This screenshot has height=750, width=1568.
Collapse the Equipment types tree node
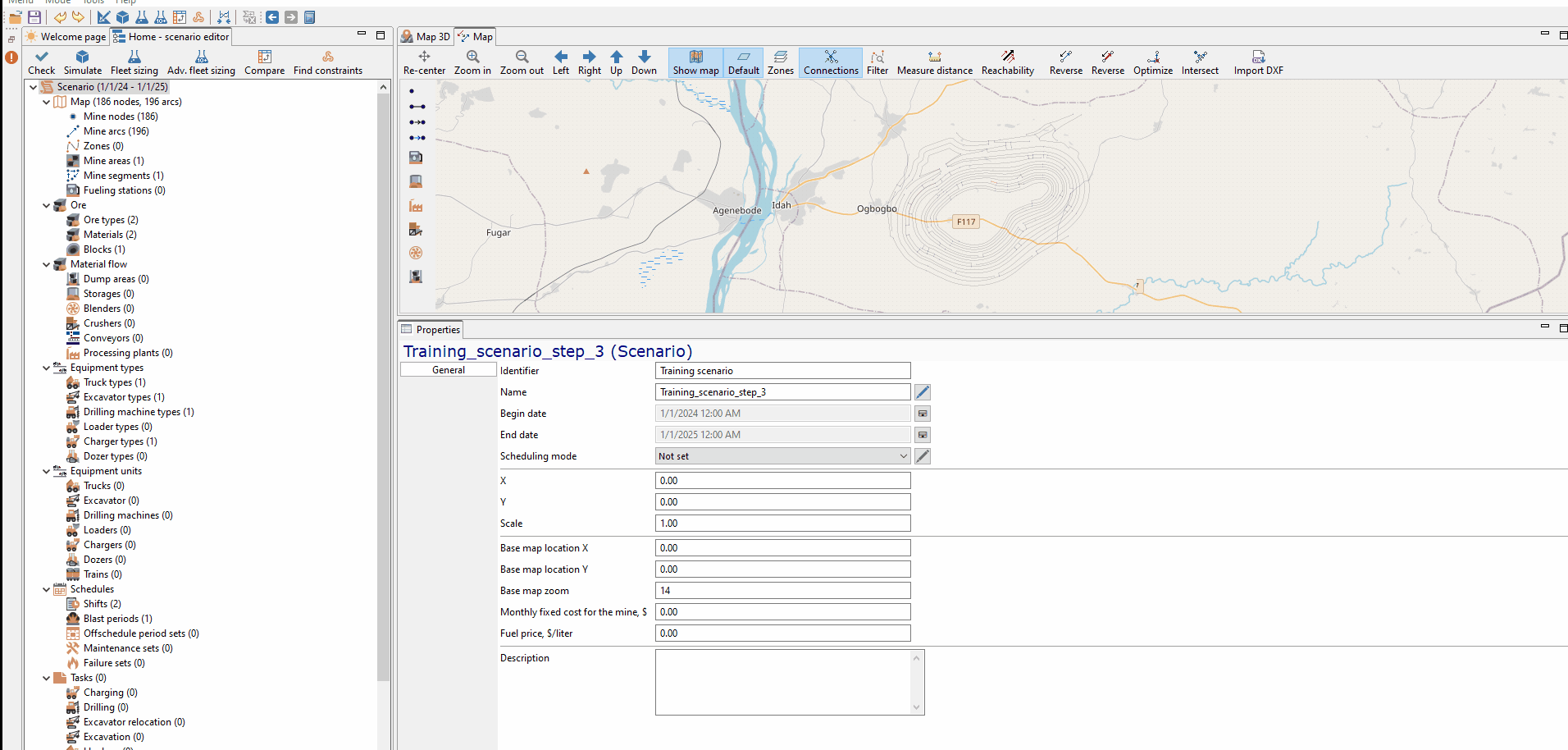pos(46,368)
